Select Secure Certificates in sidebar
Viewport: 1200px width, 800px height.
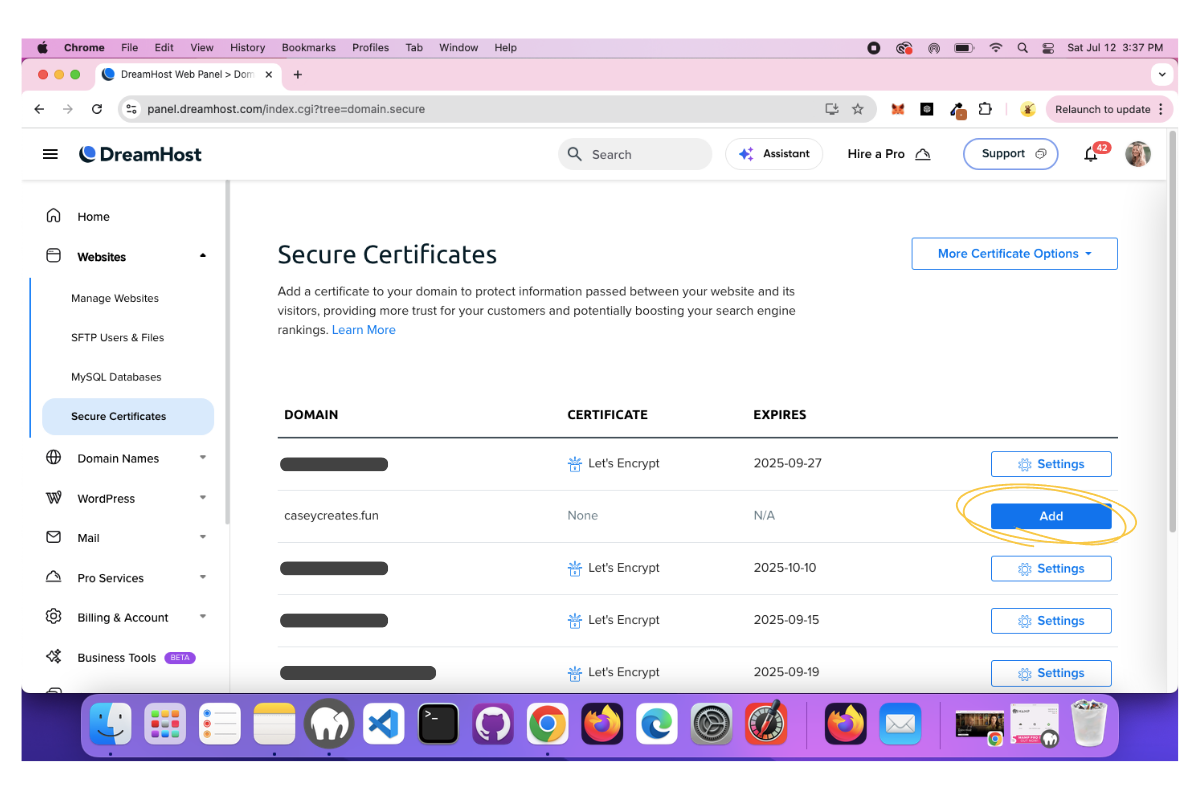point(128,416)
